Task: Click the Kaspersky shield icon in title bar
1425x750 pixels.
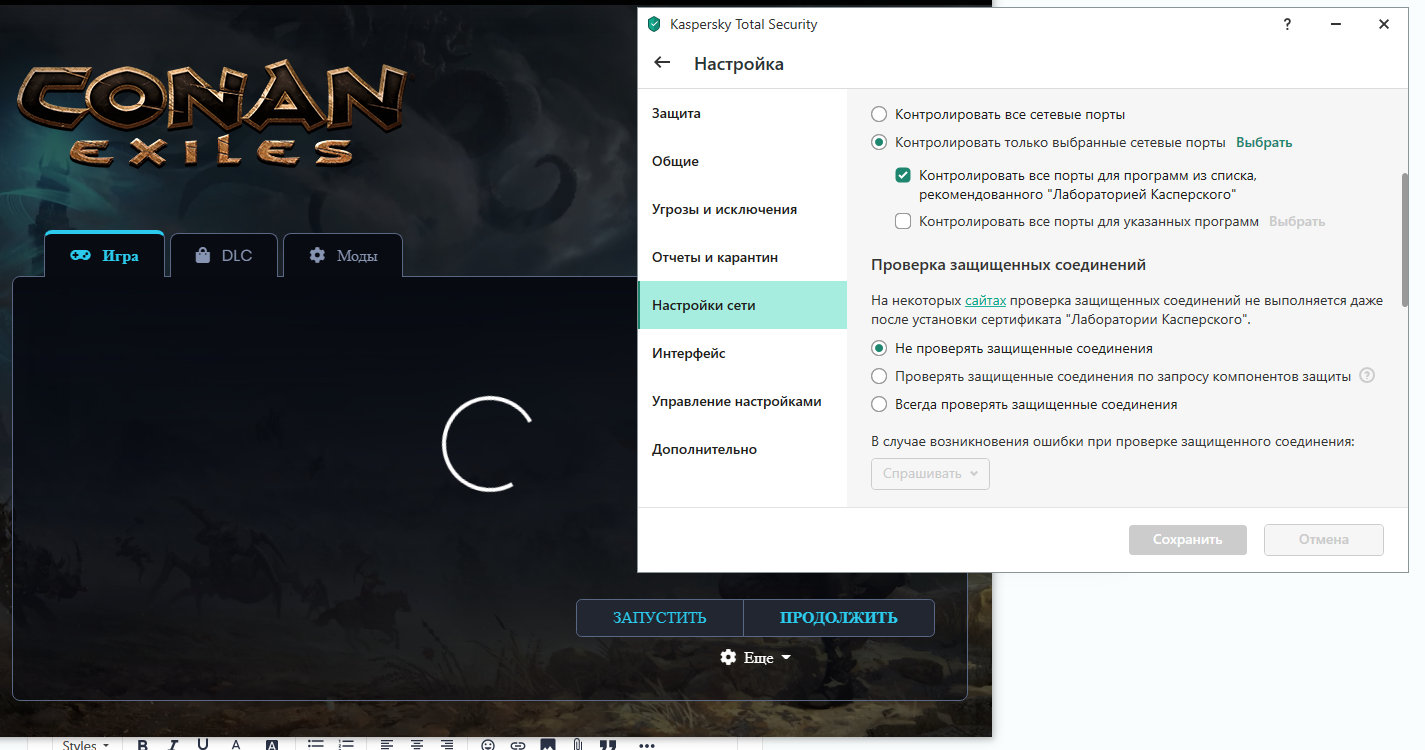Action: 654,24
